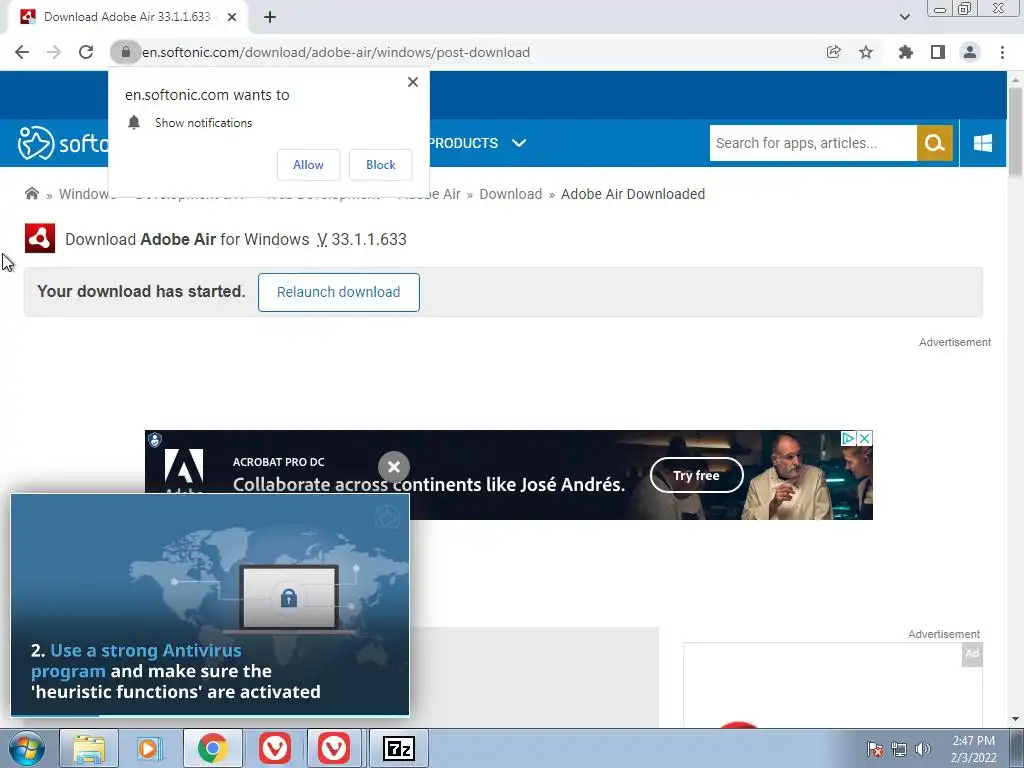Toggle the browser side panel
This screenshot has width=1024, height=768.
(938, 52)
